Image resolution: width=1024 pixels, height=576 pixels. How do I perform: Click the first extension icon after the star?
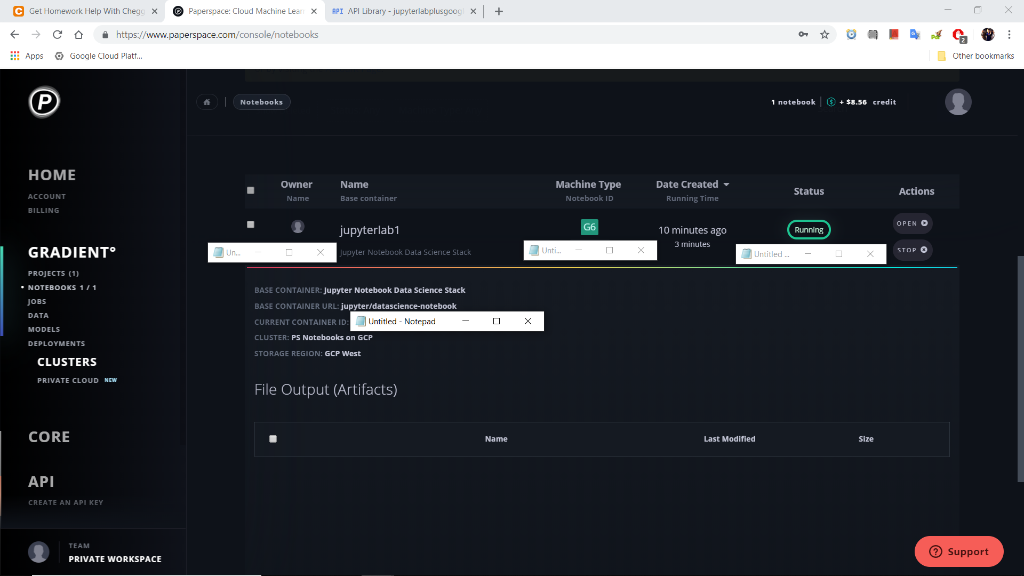point(851,35)
